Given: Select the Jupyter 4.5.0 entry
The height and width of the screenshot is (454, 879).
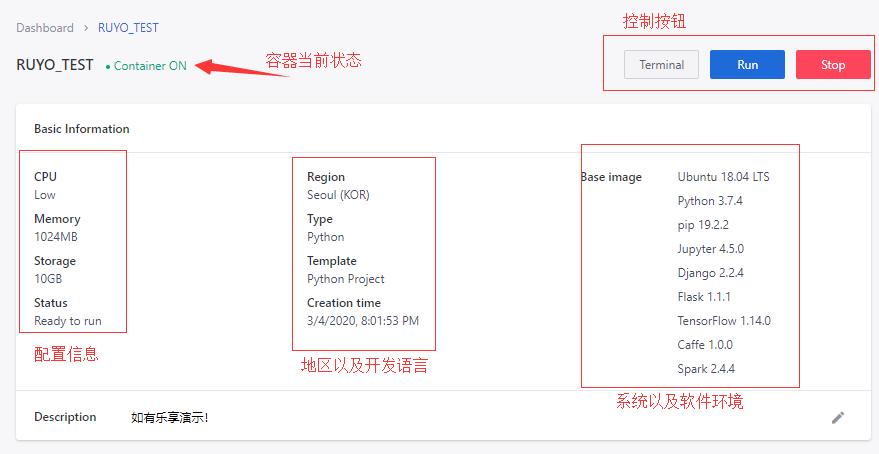Looking at the screenshot, I should coord(710,249).
